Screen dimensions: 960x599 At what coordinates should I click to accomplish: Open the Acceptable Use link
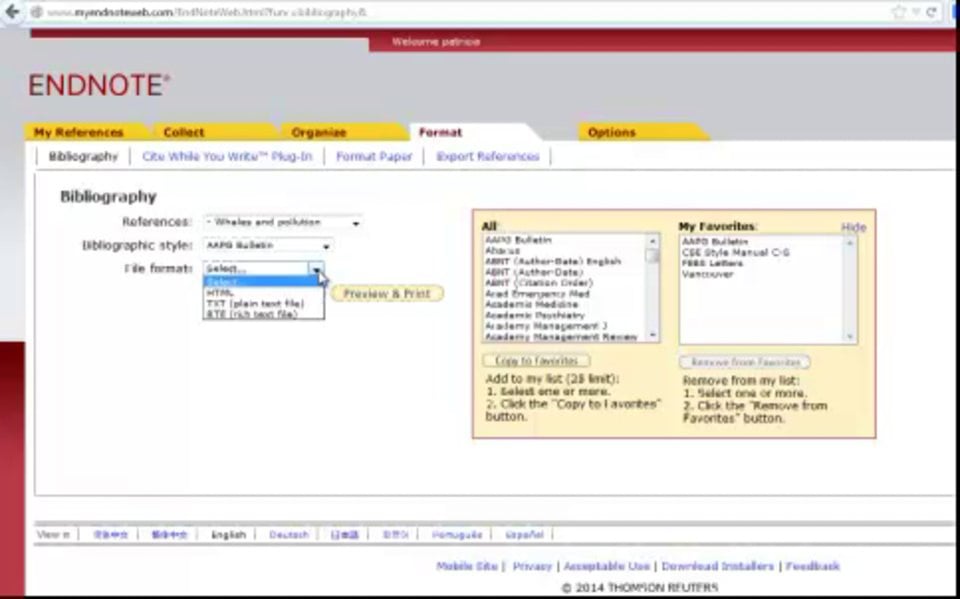pos(607,567)
